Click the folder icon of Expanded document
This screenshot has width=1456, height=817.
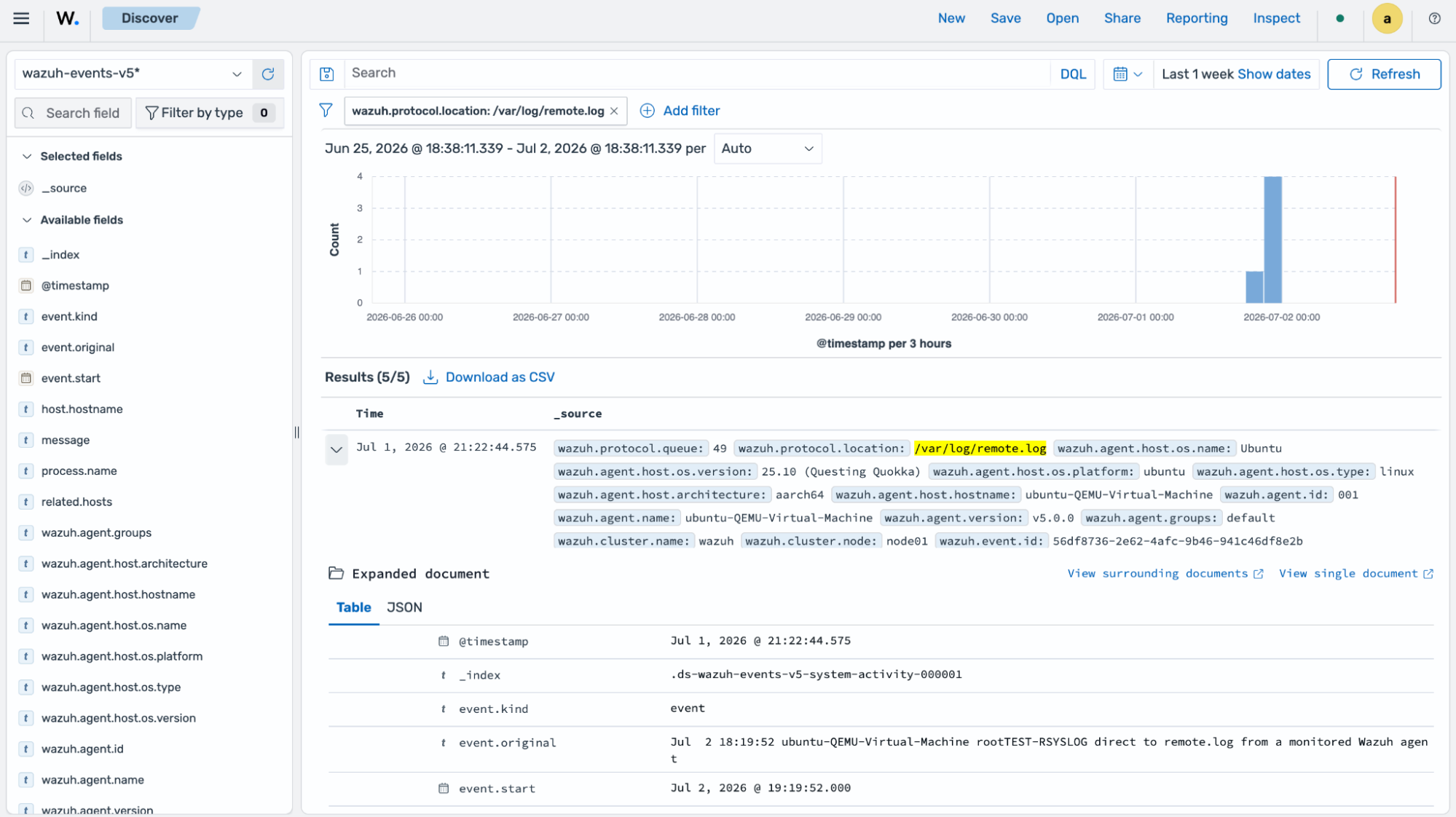[336, 573]
